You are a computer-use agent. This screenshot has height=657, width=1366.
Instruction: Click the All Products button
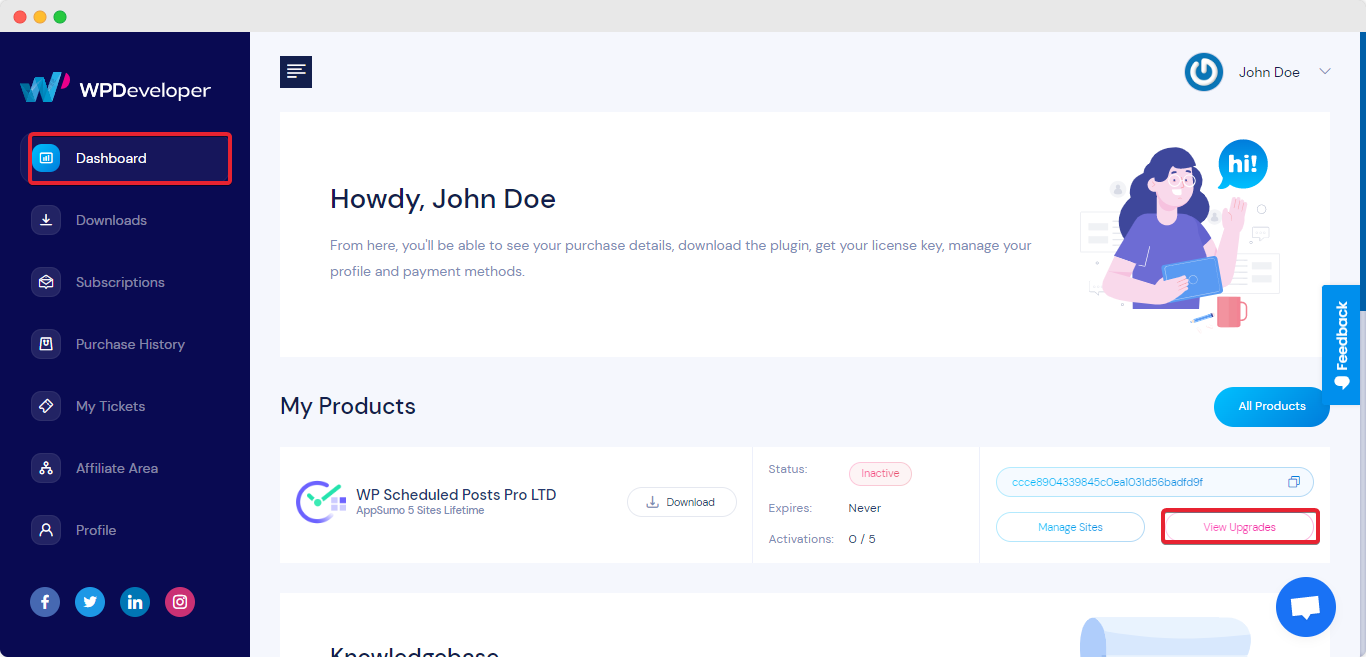tap(1272, 407)
